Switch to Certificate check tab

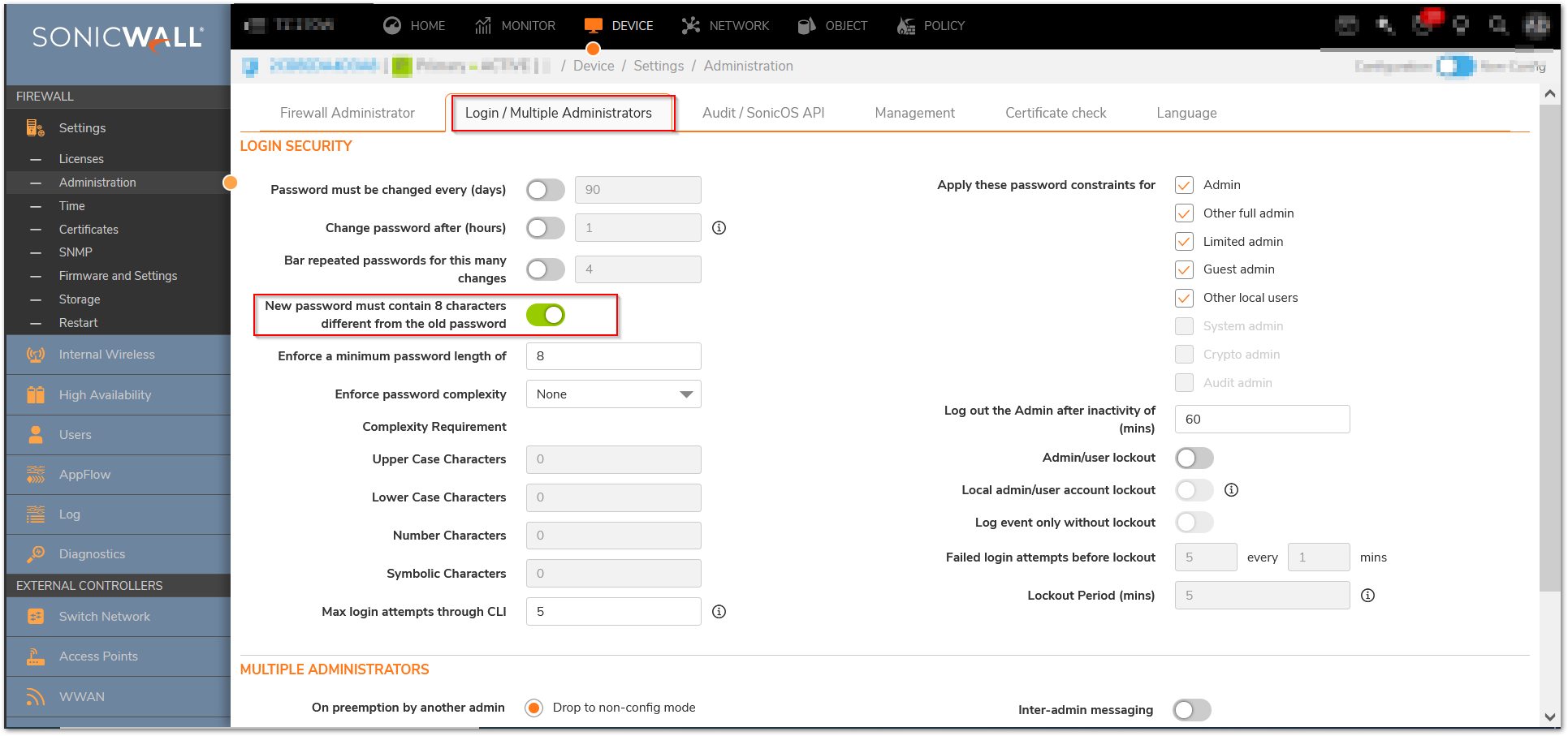pyautogui.click(x=1056, y=113)
